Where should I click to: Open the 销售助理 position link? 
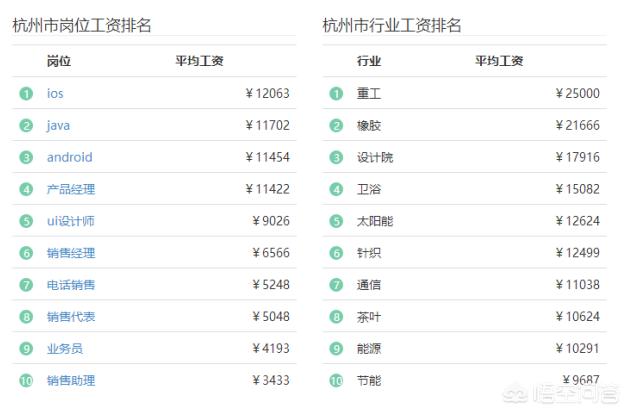point(71,380)
